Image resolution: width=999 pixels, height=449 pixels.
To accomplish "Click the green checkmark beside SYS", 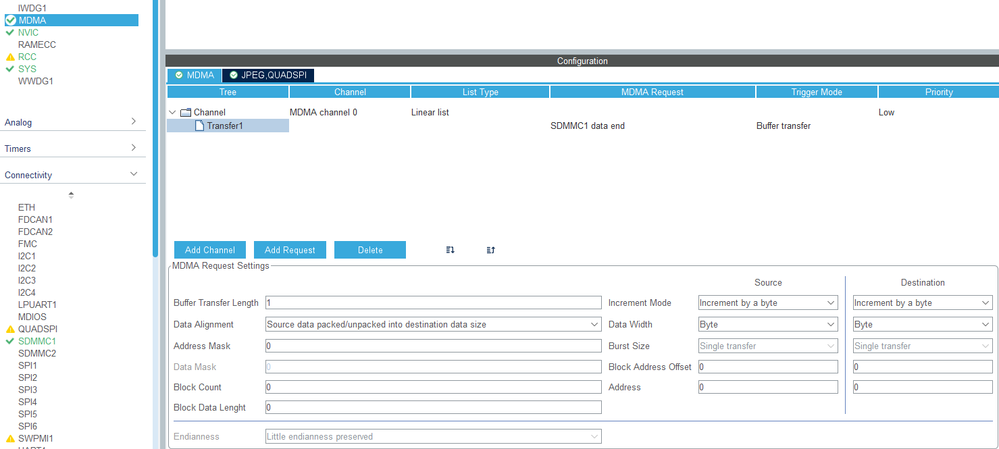I will pyautogui.click(x=10, y=69).
